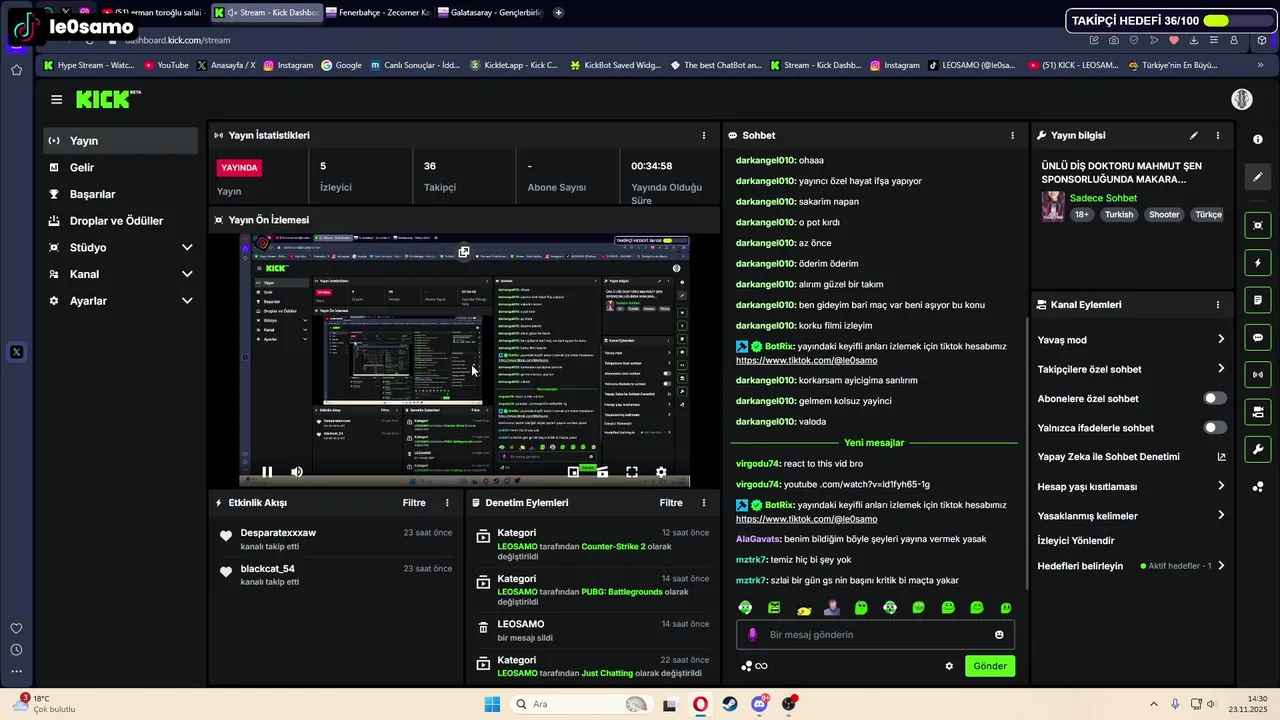Click the taskbar Ara search box
Viewport: 1280px width, 720px height.
click(580, 704)
